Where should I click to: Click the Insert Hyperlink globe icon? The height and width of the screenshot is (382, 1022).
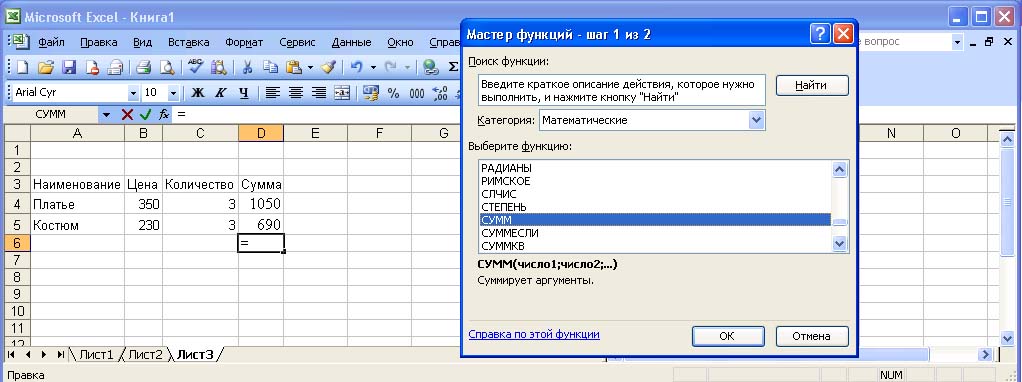coord(430,67)
